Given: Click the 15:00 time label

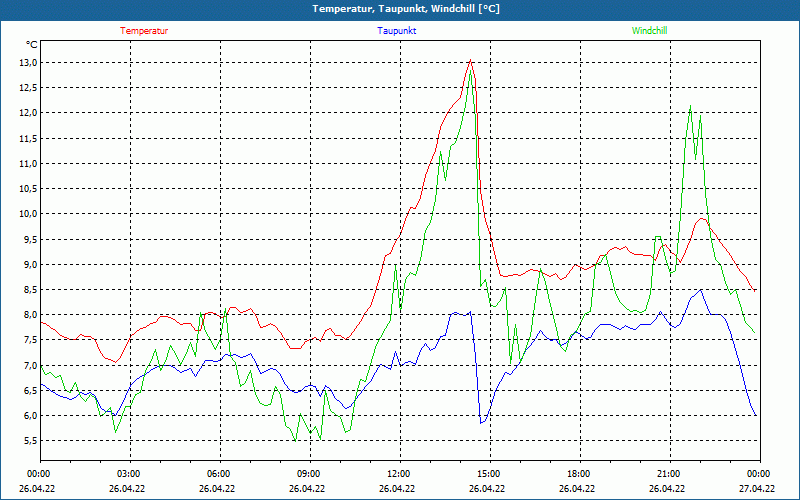Looking at the screenshot, I should point(490,474).
